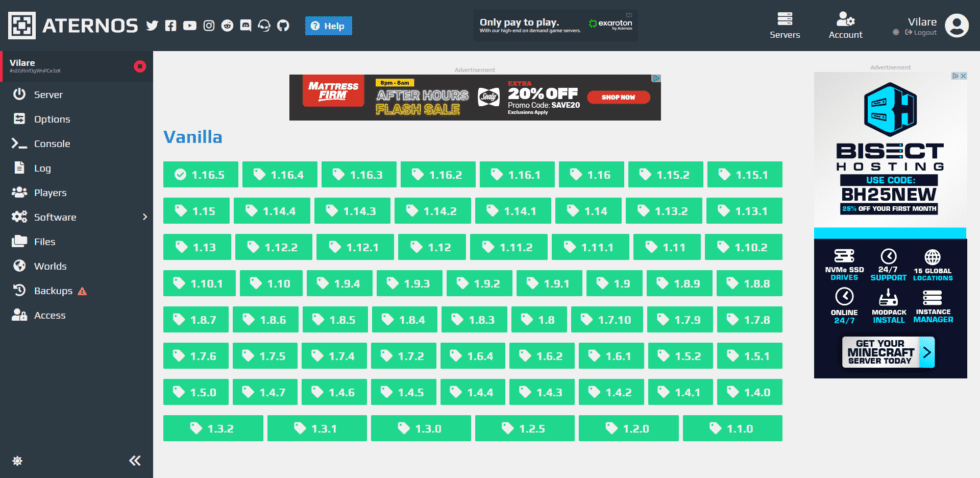Choose Vanilla version 1.6.4
Image resolution: width=980 pixels, height=478 pixels.
(x=472, y=356)
